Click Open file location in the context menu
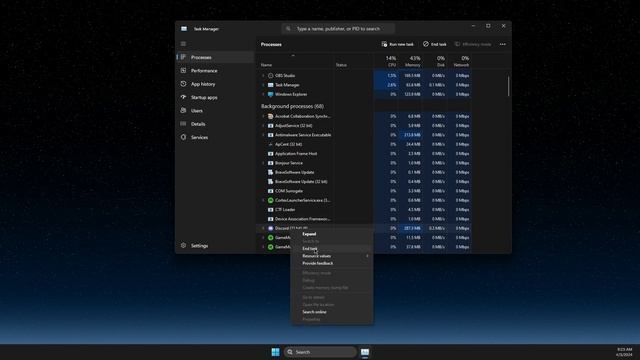Screen dimensions: 640x360 coord(331,304)
